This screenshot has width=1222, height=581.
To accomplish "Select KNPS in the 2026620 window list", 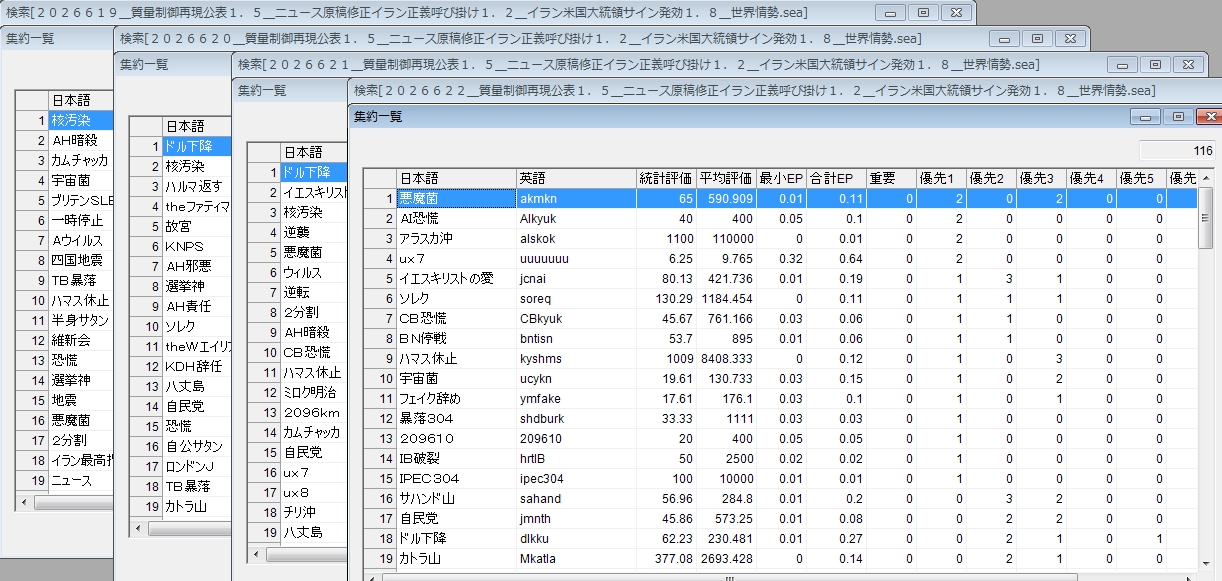I will pyautogui.click(x=197, y=246).
